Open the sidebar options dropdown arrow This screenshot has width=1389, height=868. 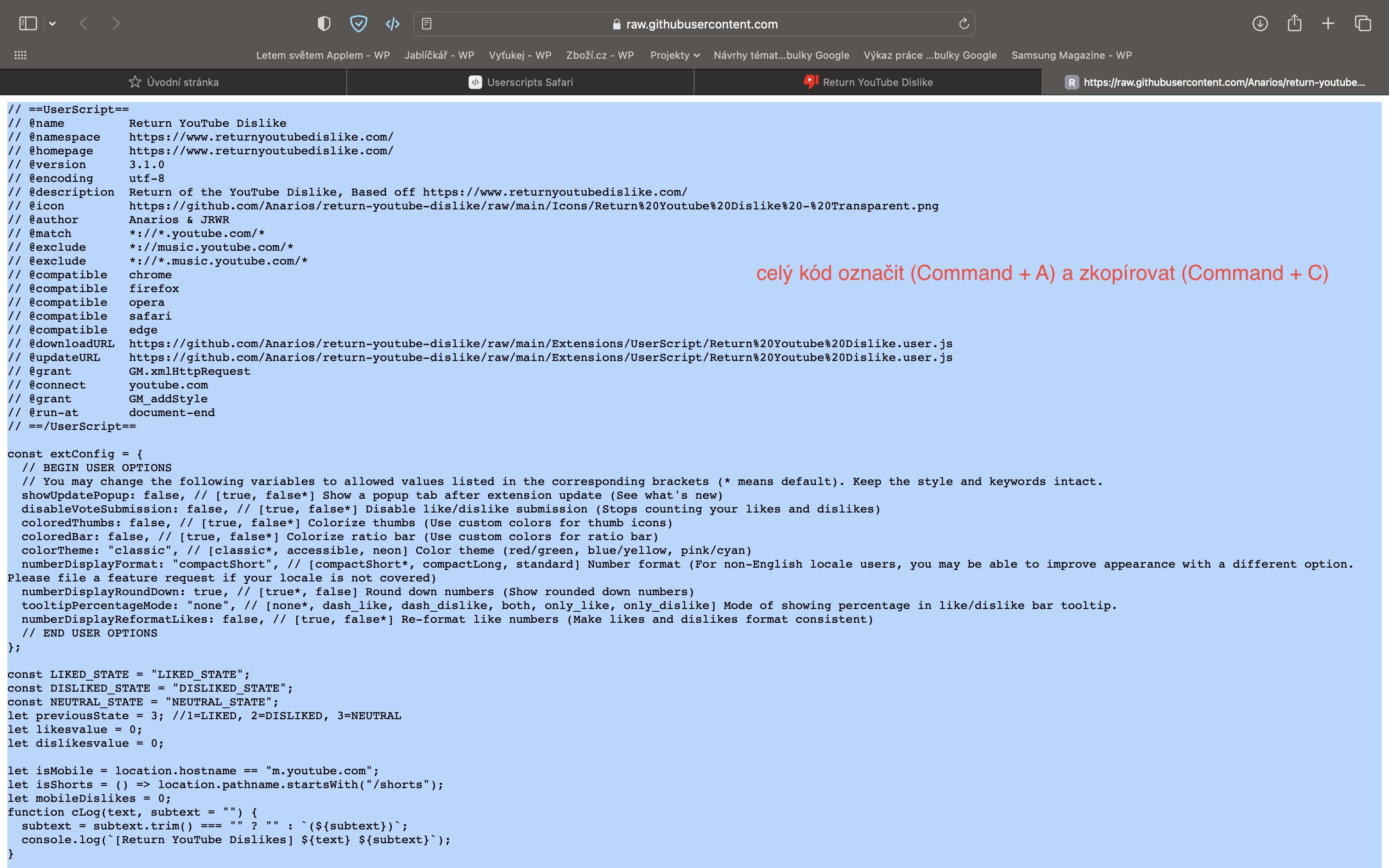(x=53, y=23)
